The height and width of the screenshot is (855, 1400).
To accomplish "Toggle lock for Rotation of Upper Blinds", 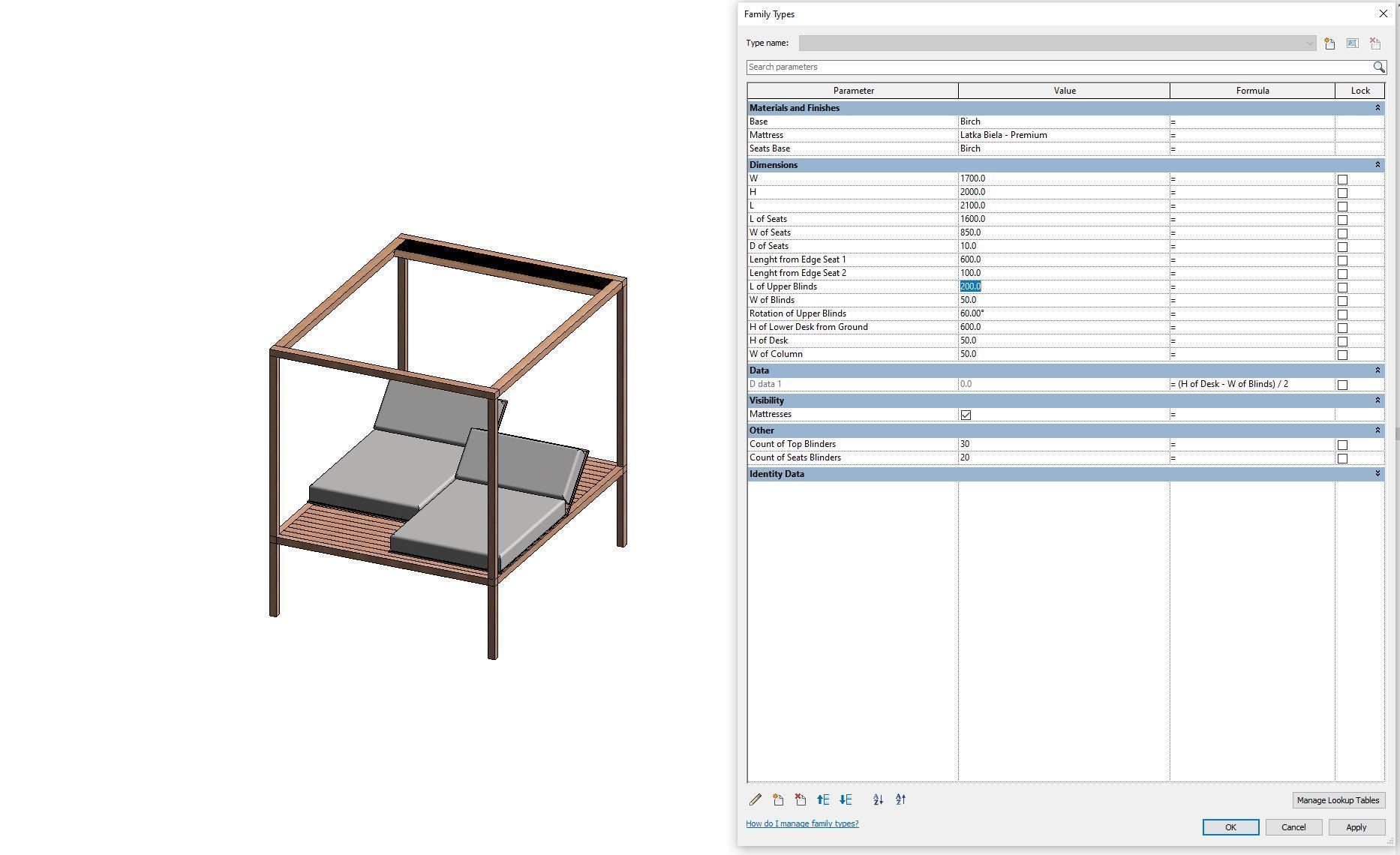I will 1342,314.
